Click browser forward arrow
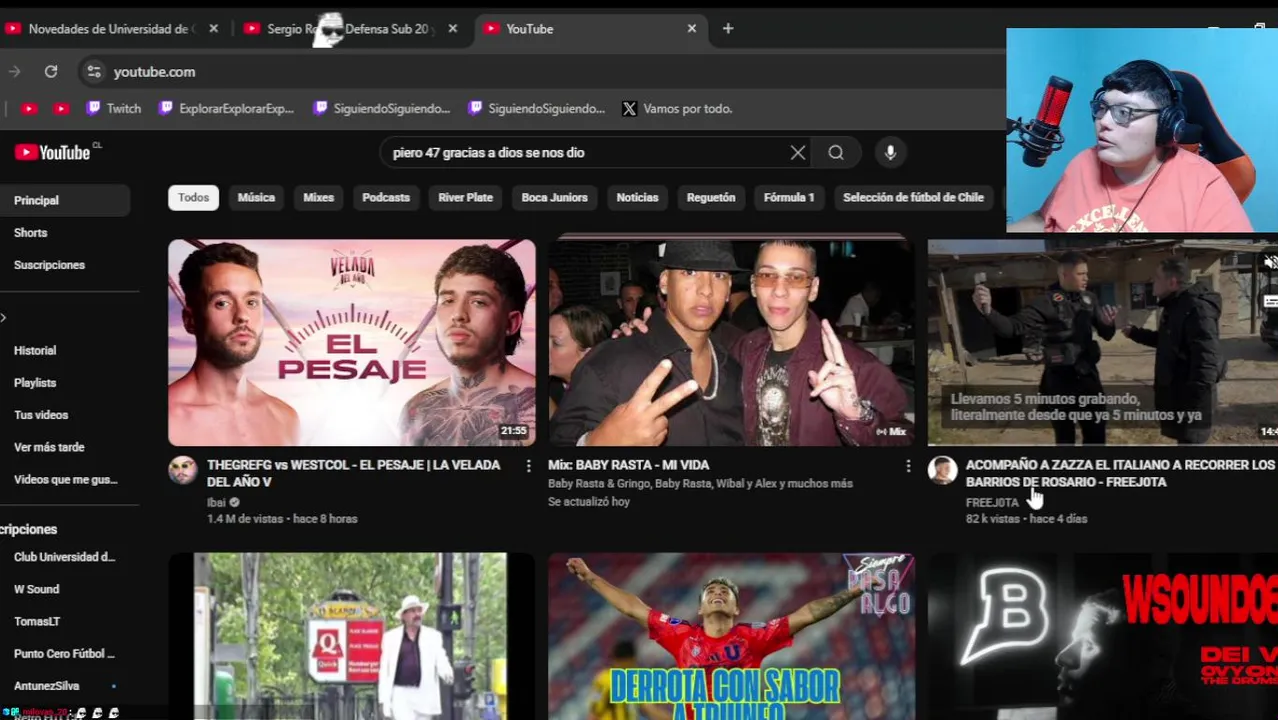Screen dimensions: 1278x720 click(14, 72)
